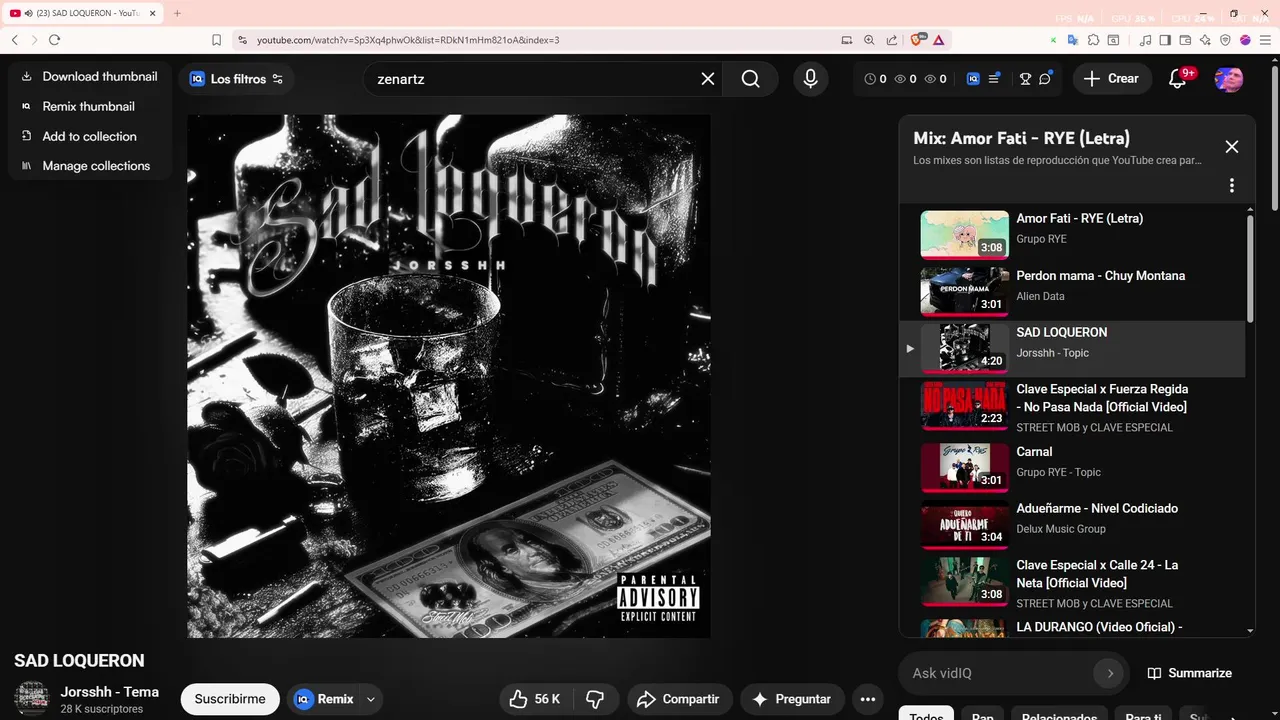Click the vidIQ clock stat showing 0
Screen dimensions: 1280x720
coord(875,79)
